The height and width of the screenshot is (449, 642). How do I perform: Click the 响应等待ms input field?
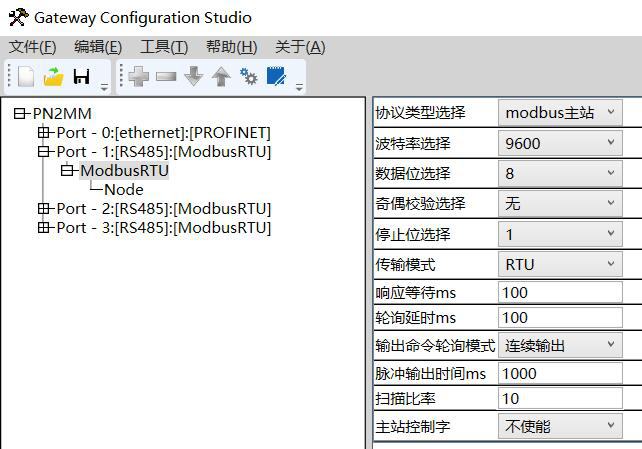coord(560,293)
